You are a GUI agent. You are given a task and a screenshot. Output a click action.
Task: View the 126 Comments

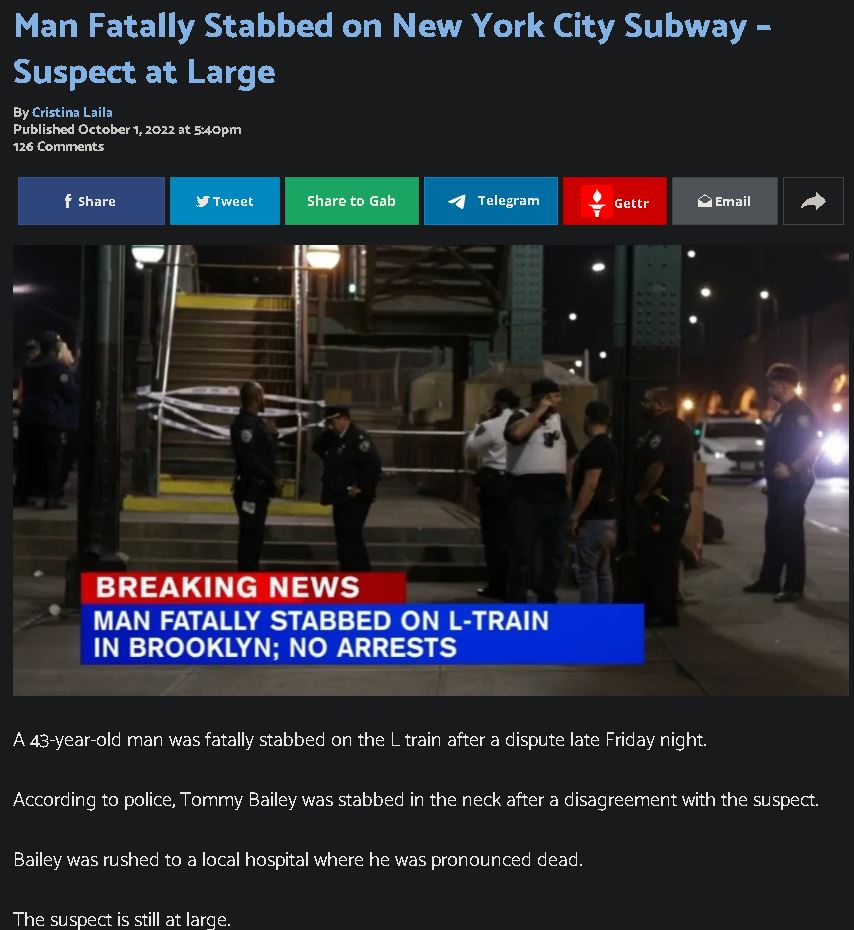click(59, 146)
